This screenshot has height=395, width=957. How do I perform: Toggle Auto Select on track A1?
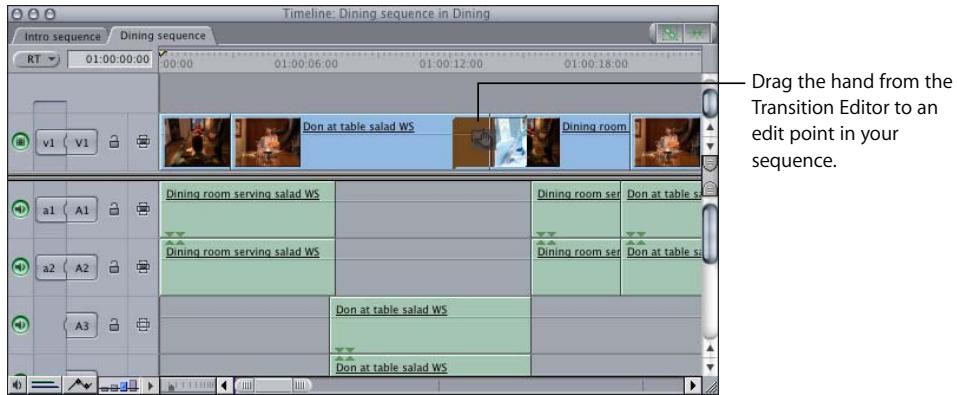pyautogui.click(x=143, y=209)
